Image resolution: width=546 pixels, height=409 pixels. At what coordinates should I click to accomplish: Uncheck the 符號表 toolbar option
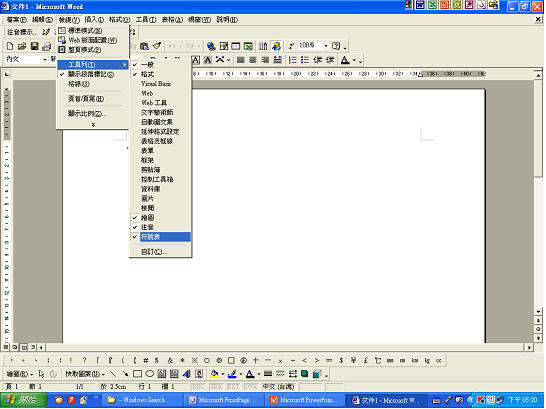[x=160, y=237]
